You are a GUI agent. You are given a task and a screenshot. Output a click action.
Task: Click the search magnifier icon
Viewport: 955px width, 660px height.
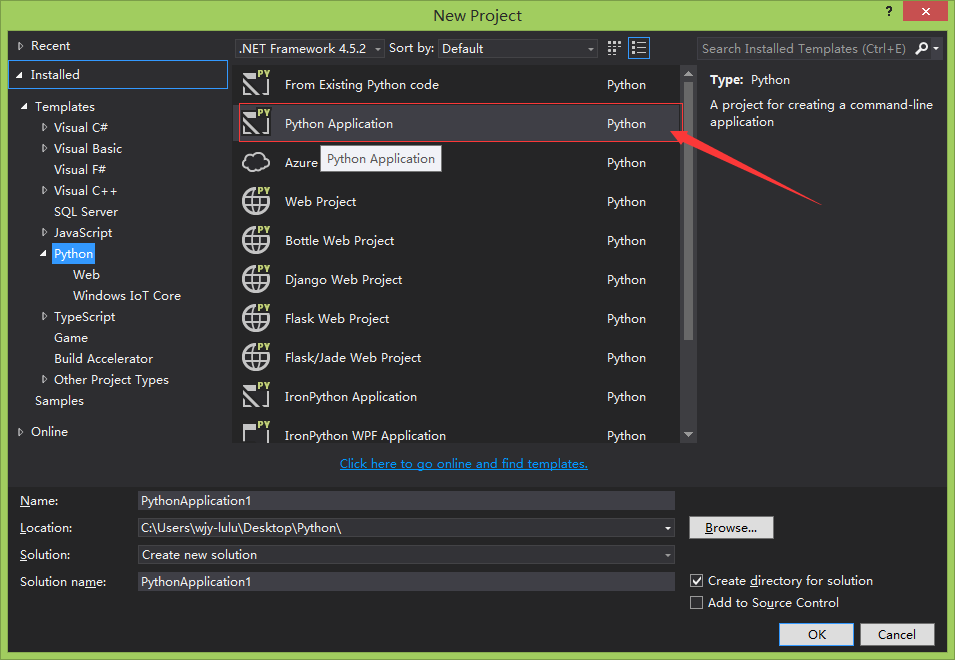tap(922, 48)
